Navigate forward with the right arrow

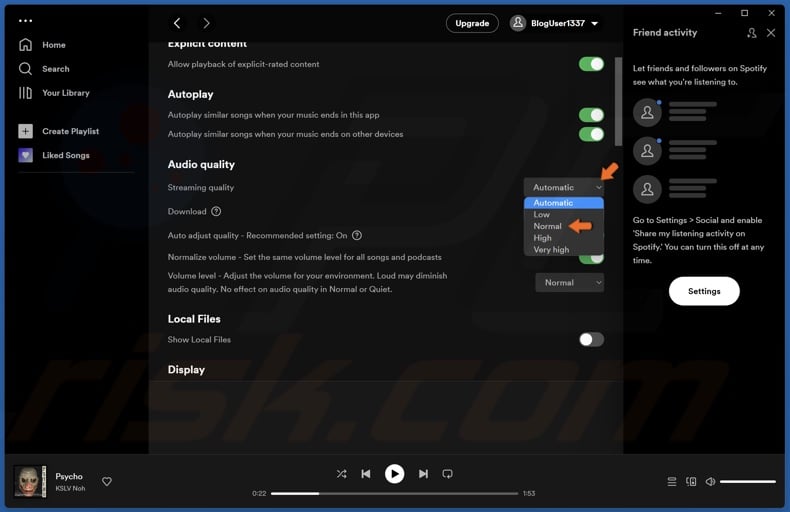[x=206, y=23]
